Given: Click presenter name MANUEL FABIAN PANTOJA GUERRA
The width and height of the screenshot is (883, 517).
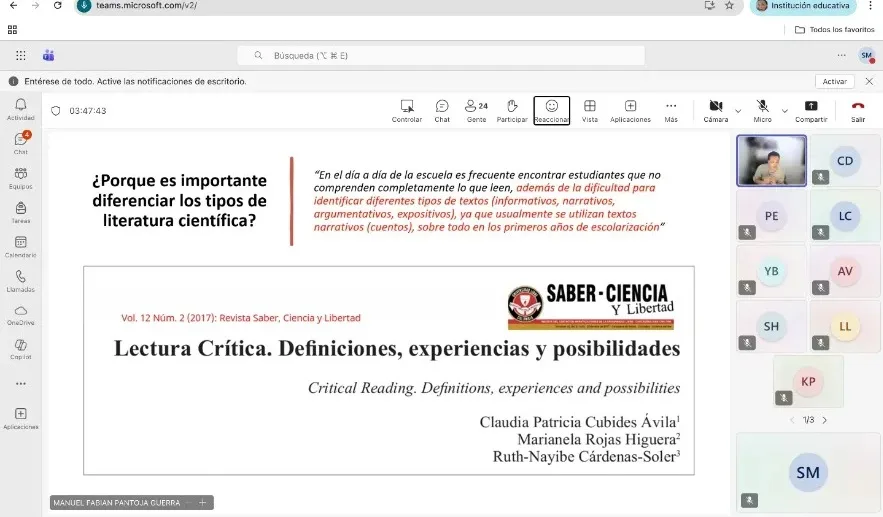Looking at the screenshot, I should pyautogui.click(x=117, y=502).
